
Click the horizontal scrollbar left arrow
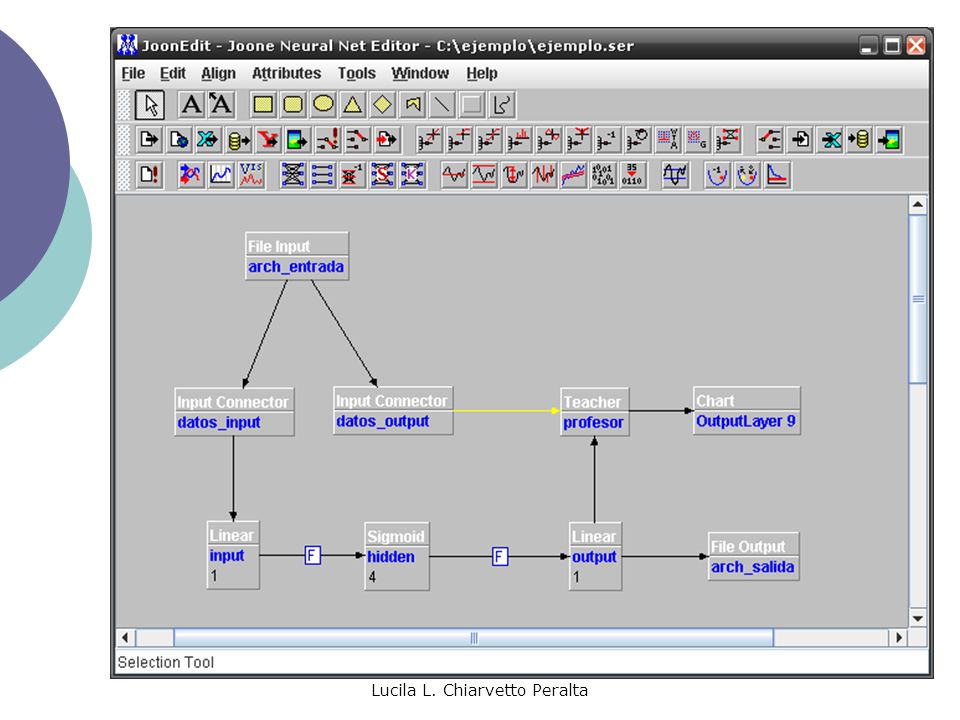126,637
